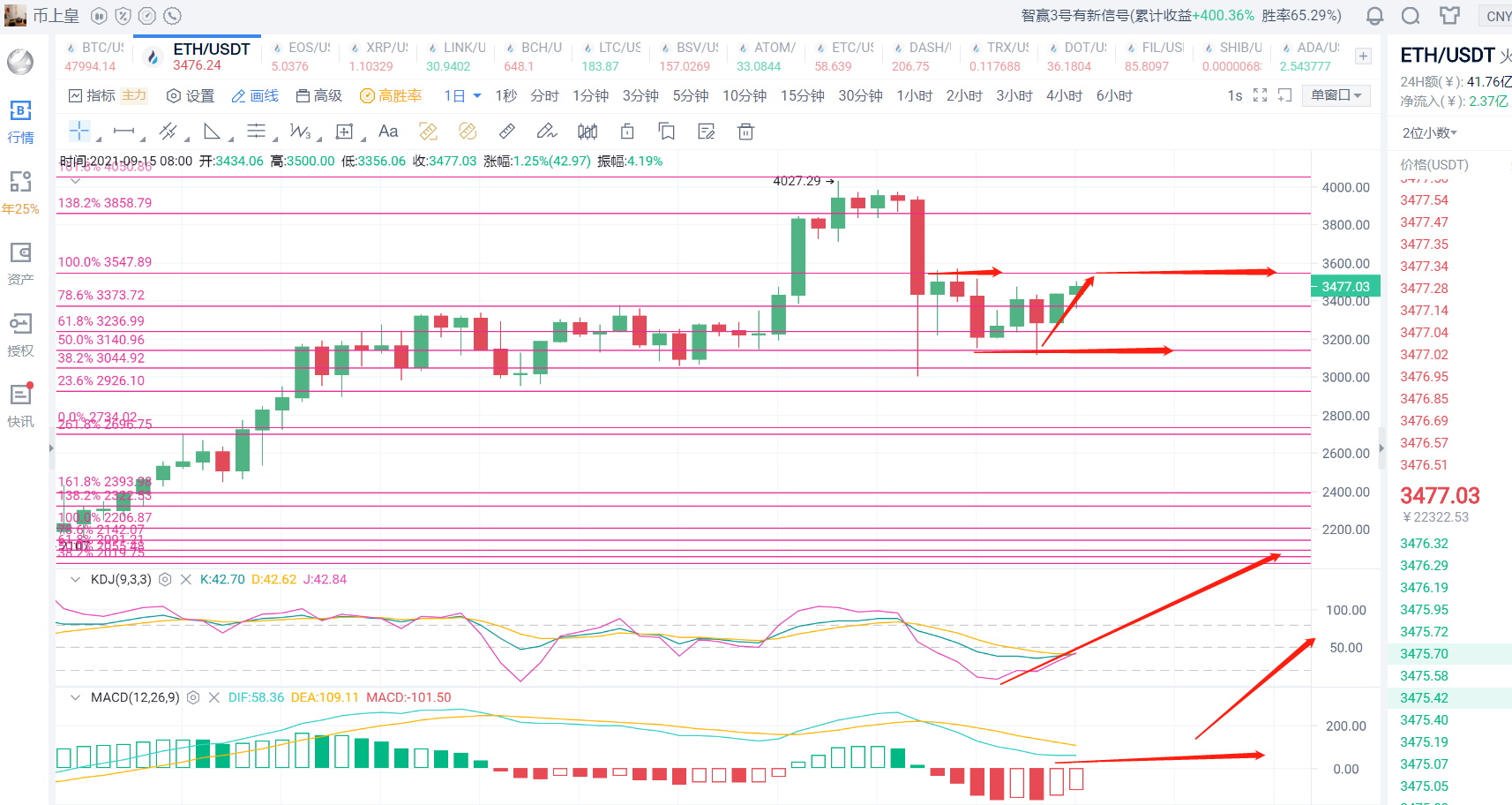This screenshot has height=805, width=1512.
Task: Click the plus icon to add a trading pair
Action: (x=1363, y=56)
